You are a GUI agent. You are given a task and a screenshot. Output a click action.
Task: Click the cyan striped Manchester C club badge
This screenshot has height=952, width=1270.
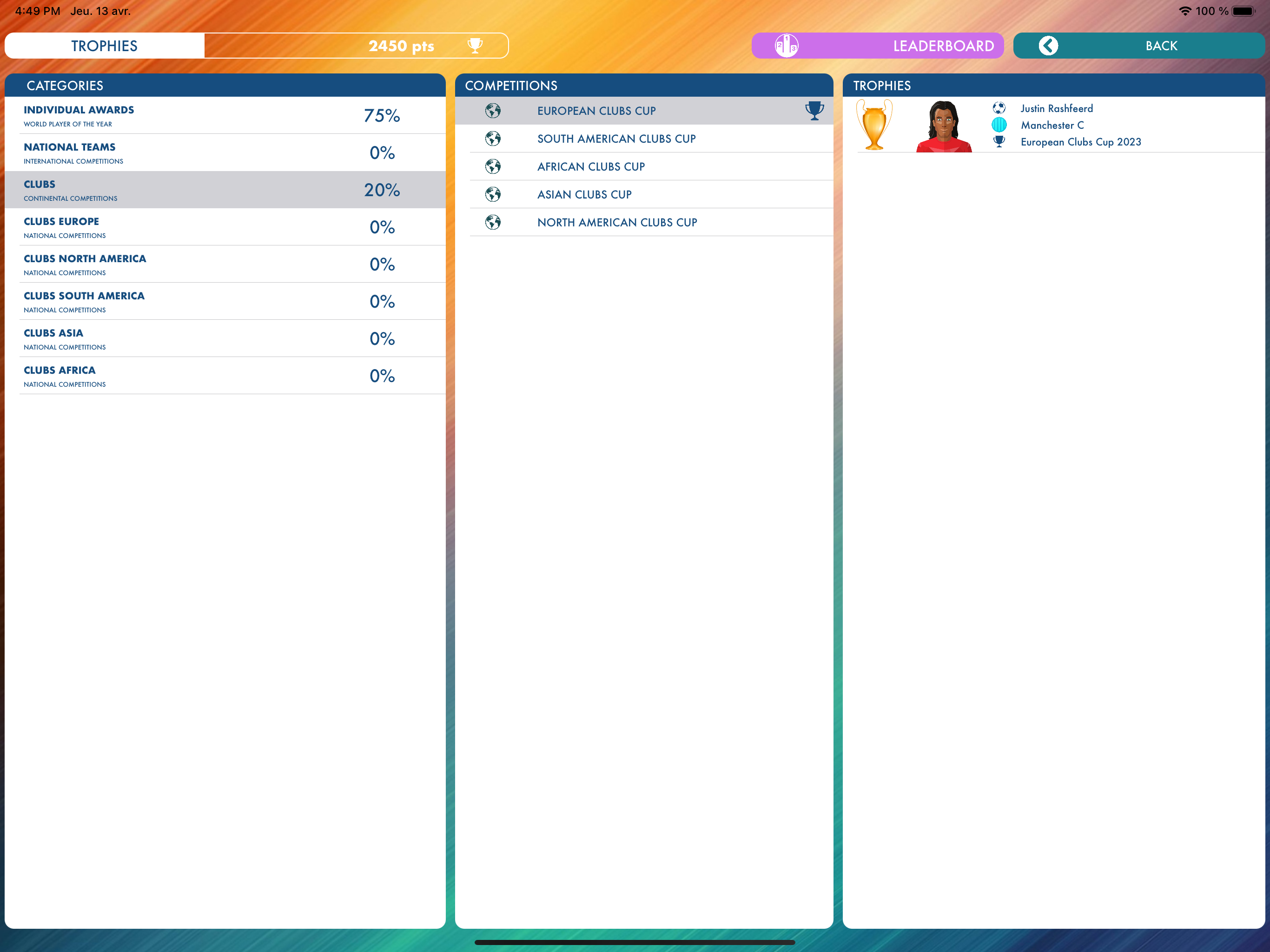tap(999, 125)
